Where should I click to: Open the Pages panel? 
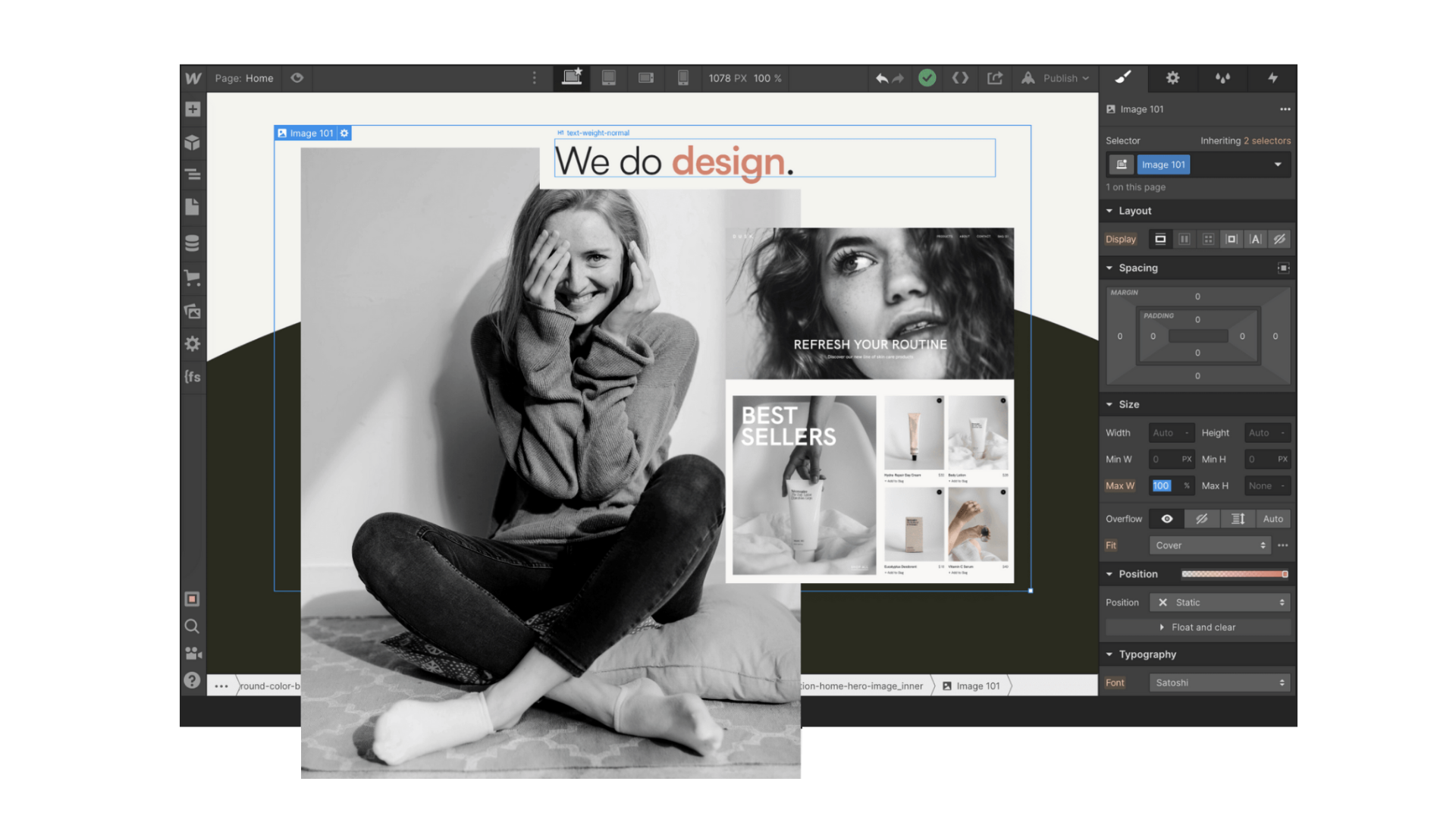193,207
